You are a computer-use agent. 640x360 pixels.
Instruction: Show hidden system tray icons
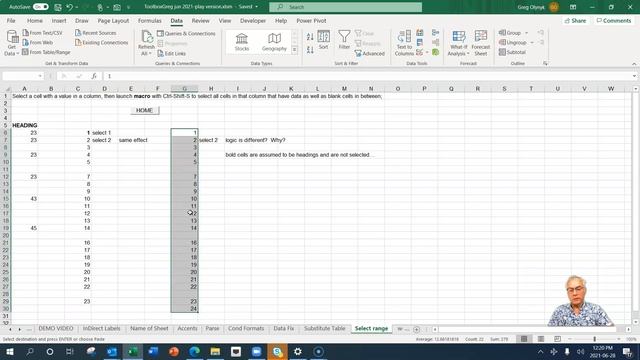pyautogui.click(x=540, y=351)
